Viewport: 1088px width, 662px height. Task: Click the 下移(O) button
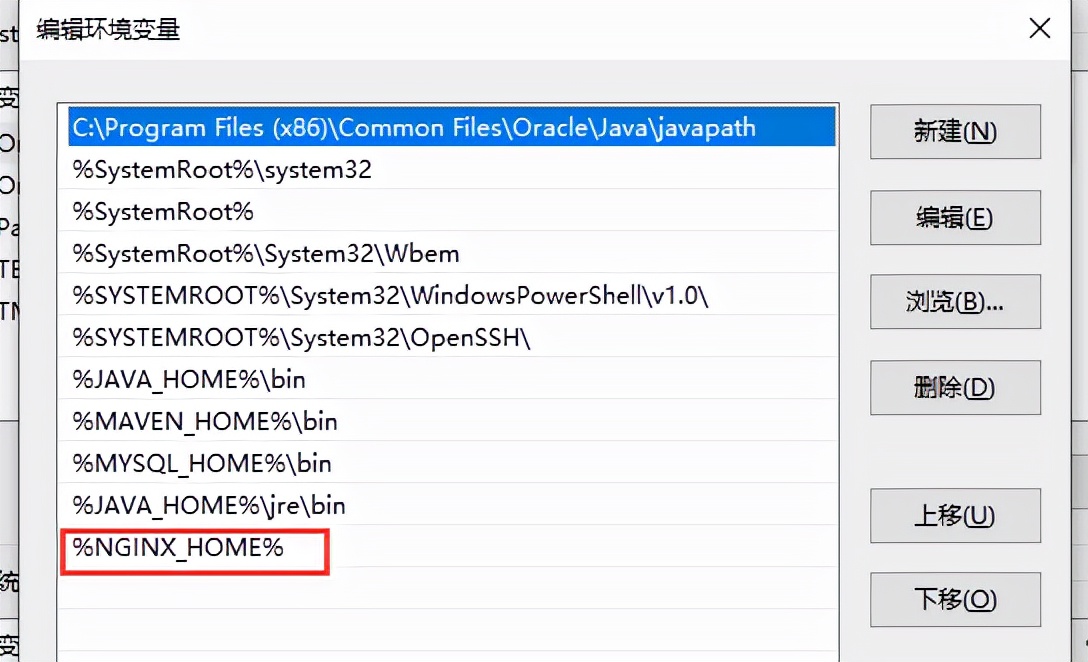point(954,600)
